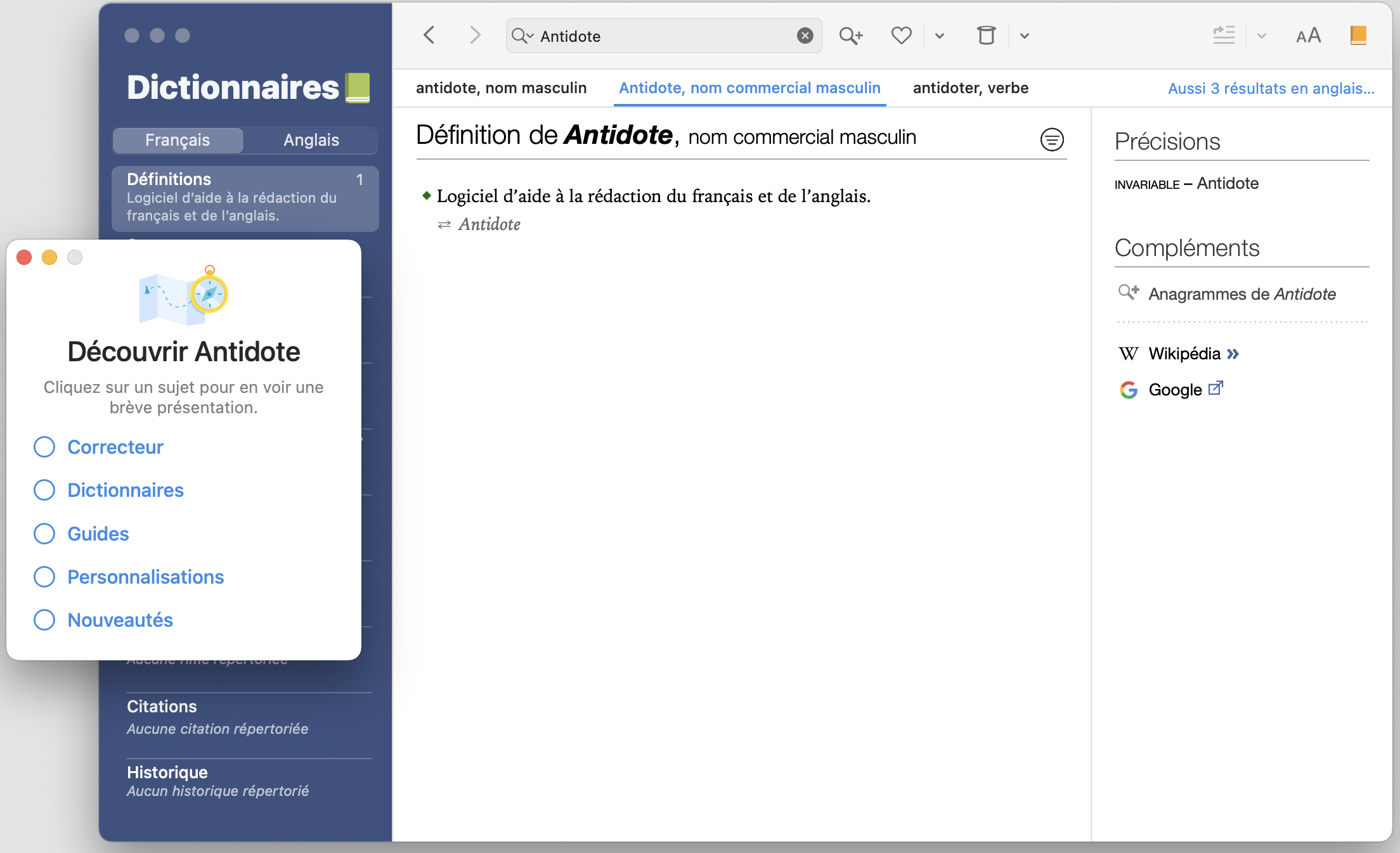This screenshot has width=1400, height=853.
Task: Open the definition filter circle icon
Action: pyautogui.click(x=1052, y=139)
